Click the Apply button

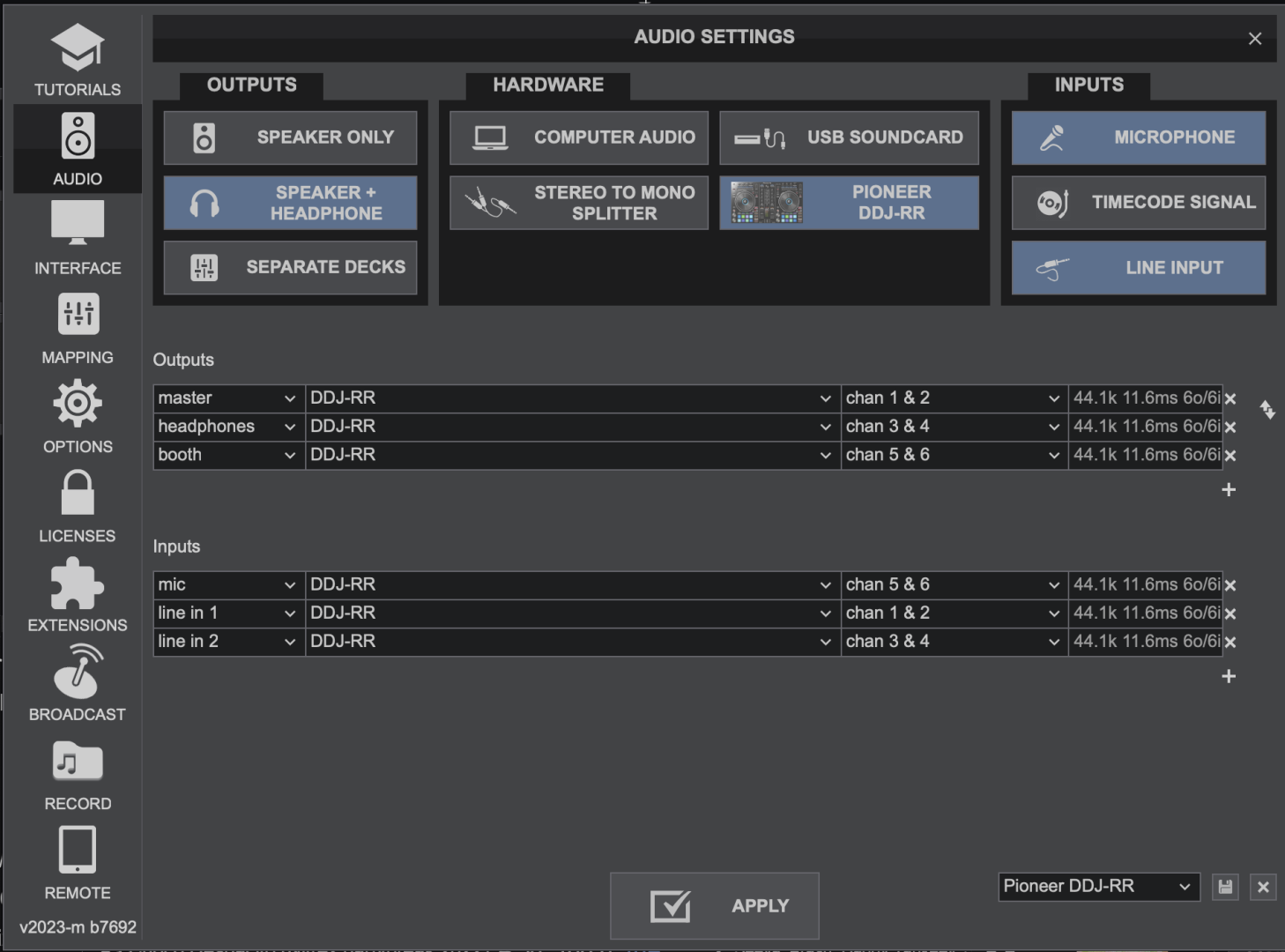(714, 906)
